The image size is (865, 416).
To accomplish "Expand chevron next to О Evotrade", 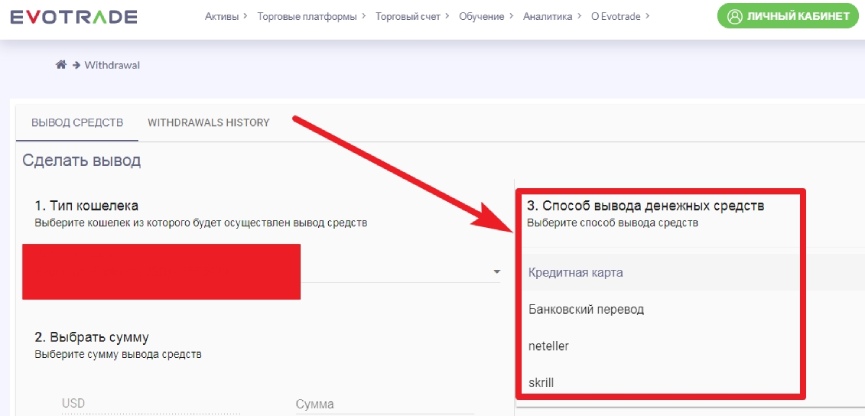I will [x=647, y=17].
